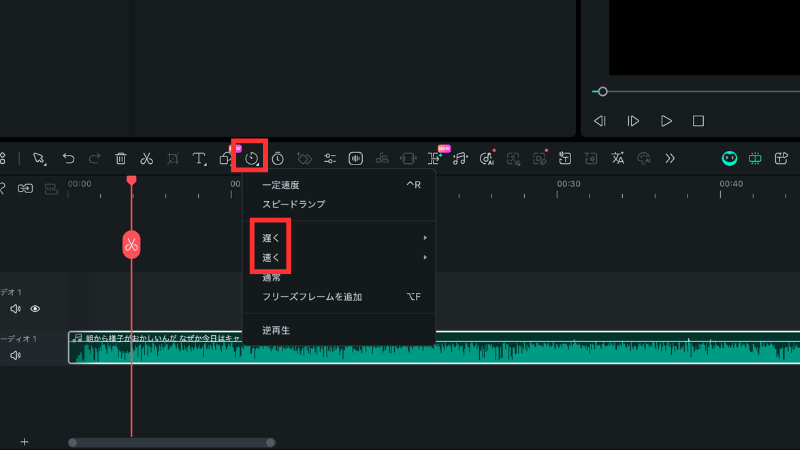Open the speed menu clock icon
This screenshot has height=450, width=800.
pos(252,159)
